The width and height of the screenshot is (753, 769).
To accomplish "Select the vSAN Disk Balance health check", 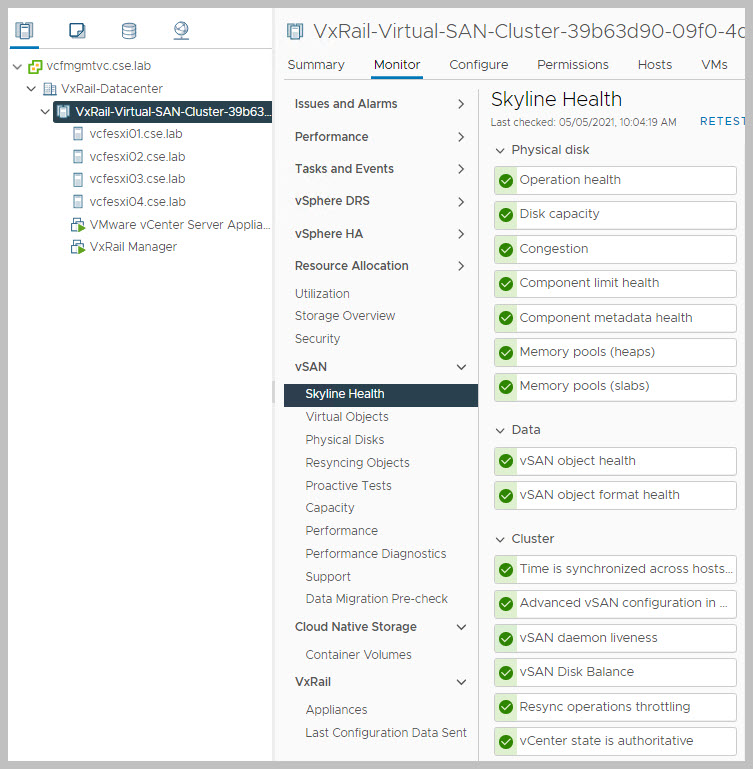I will tap(576, 672).
